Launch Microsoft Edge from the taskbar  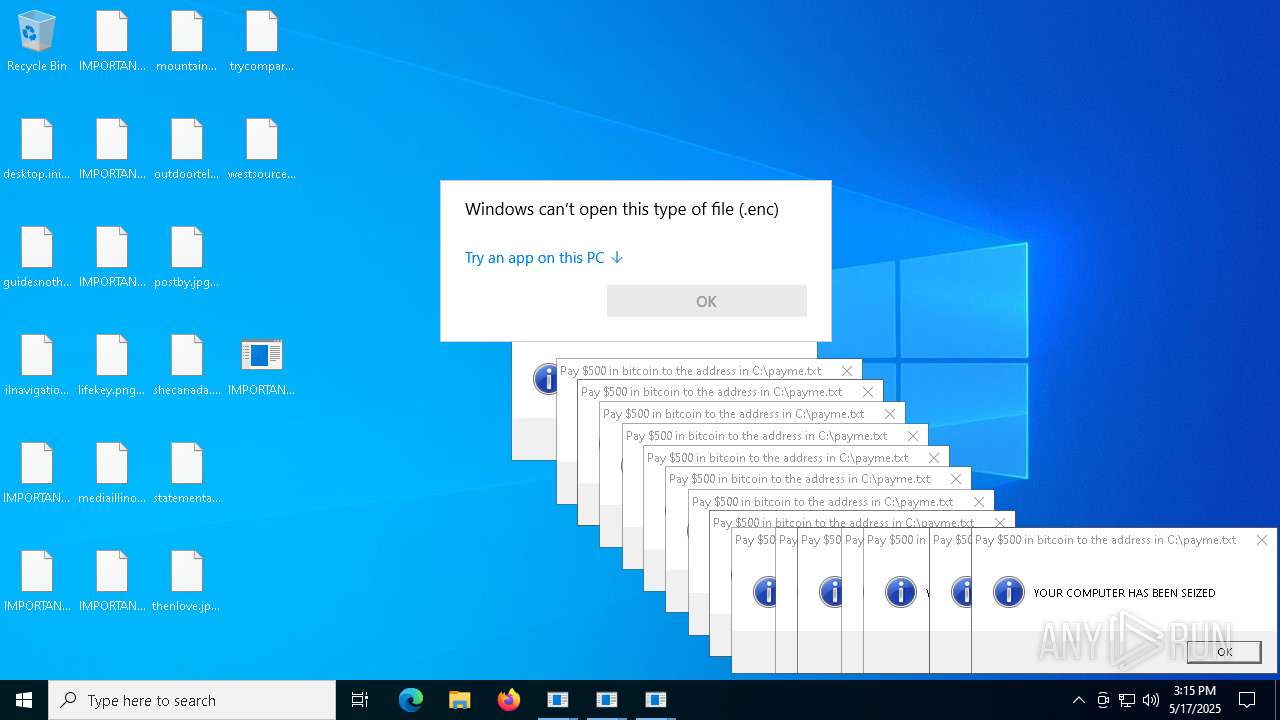411,700
